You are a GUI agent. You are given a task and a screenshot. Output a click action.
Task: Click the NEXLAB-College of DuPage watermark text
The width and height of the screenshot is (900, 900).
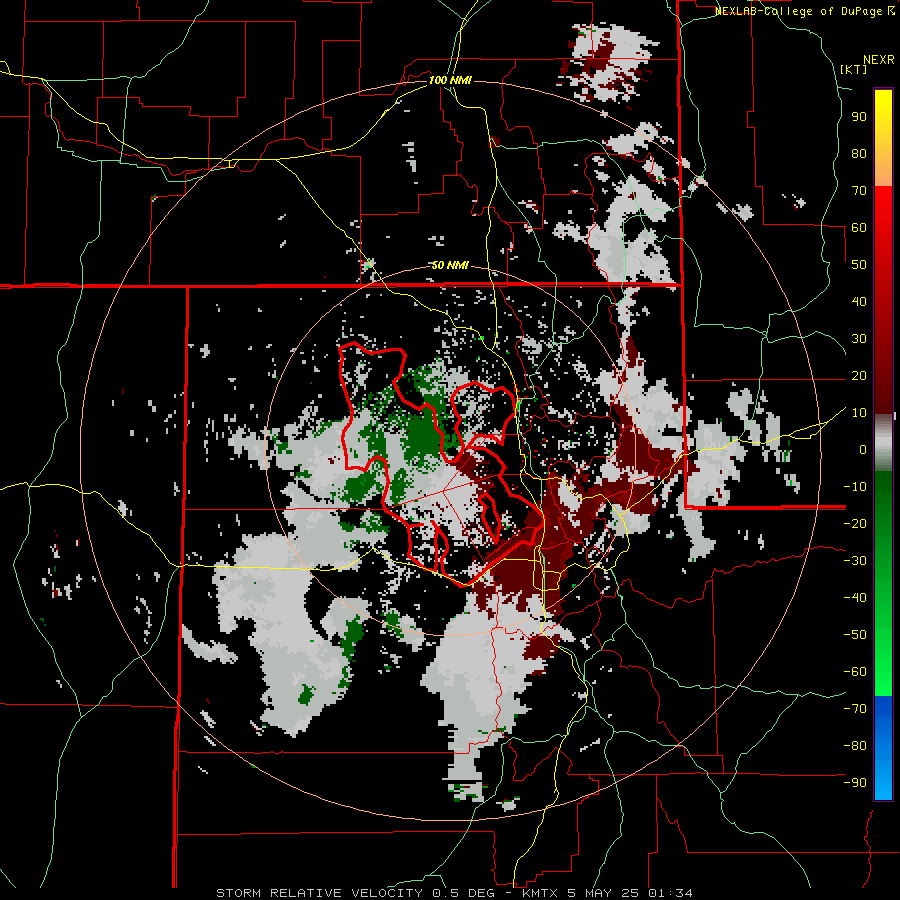point(805,11)
